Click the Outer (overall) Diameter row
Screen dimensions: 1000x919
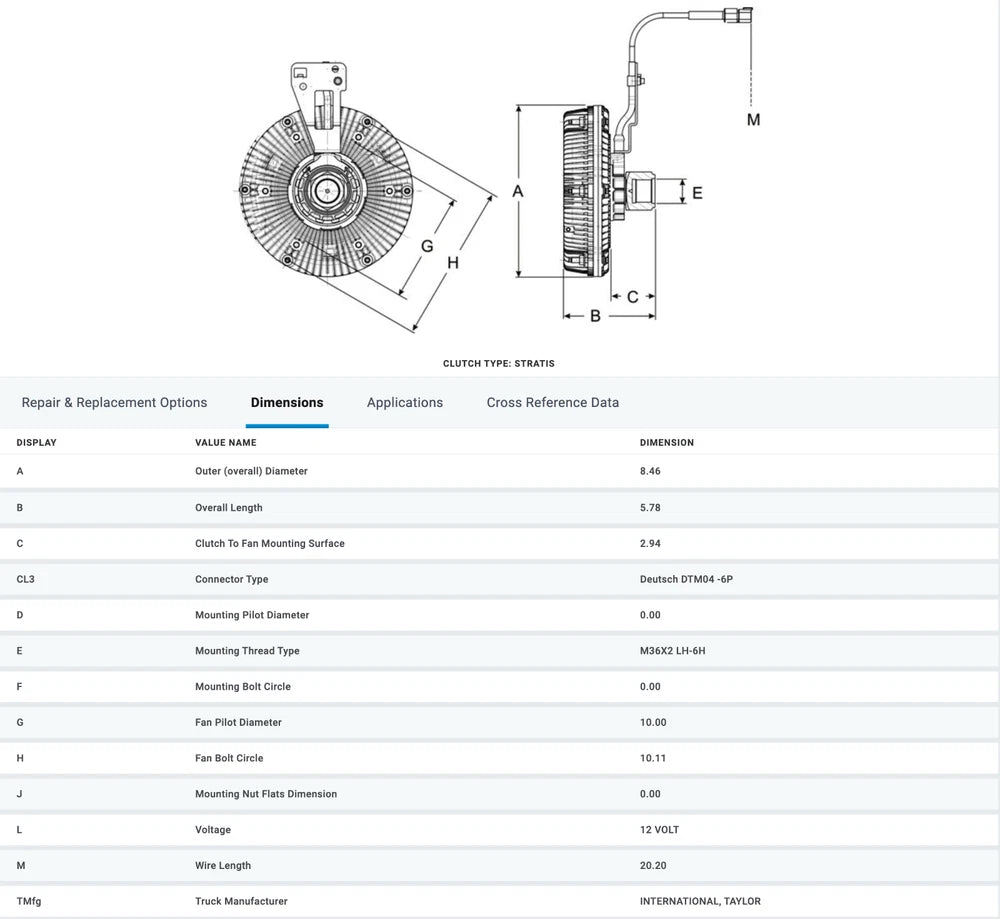click(252, 471)
